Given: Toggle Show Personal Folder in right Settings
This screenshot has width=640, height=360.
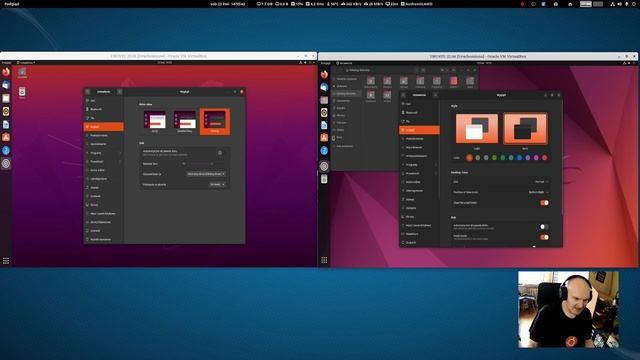Looking at the screenshot, I should click(544, 202).
